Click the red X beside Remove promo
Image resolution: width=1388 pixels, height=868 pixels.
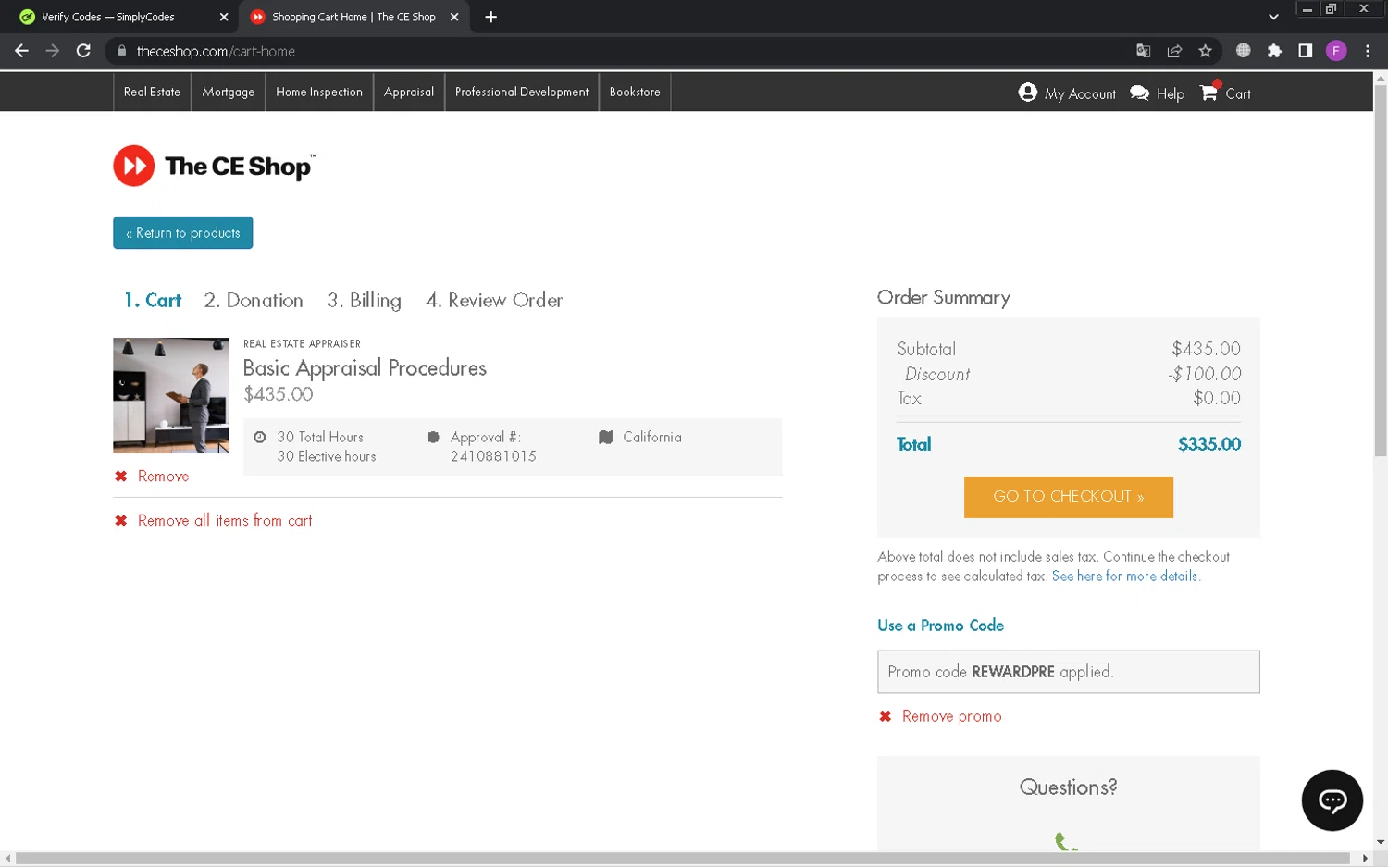click(x=886, y=717)
